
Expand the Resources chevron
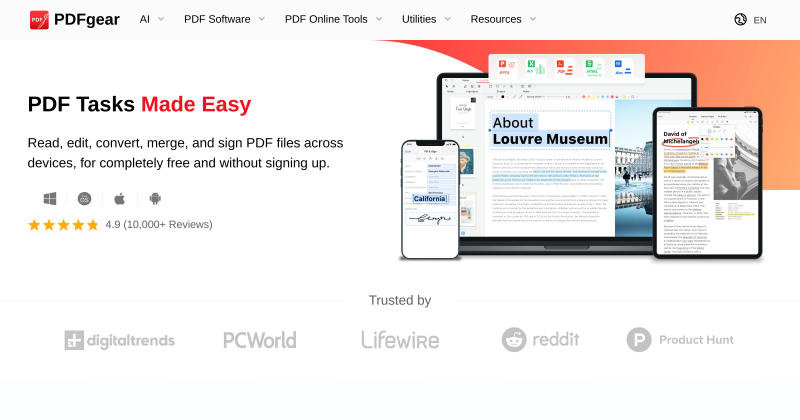click(533, 19)
